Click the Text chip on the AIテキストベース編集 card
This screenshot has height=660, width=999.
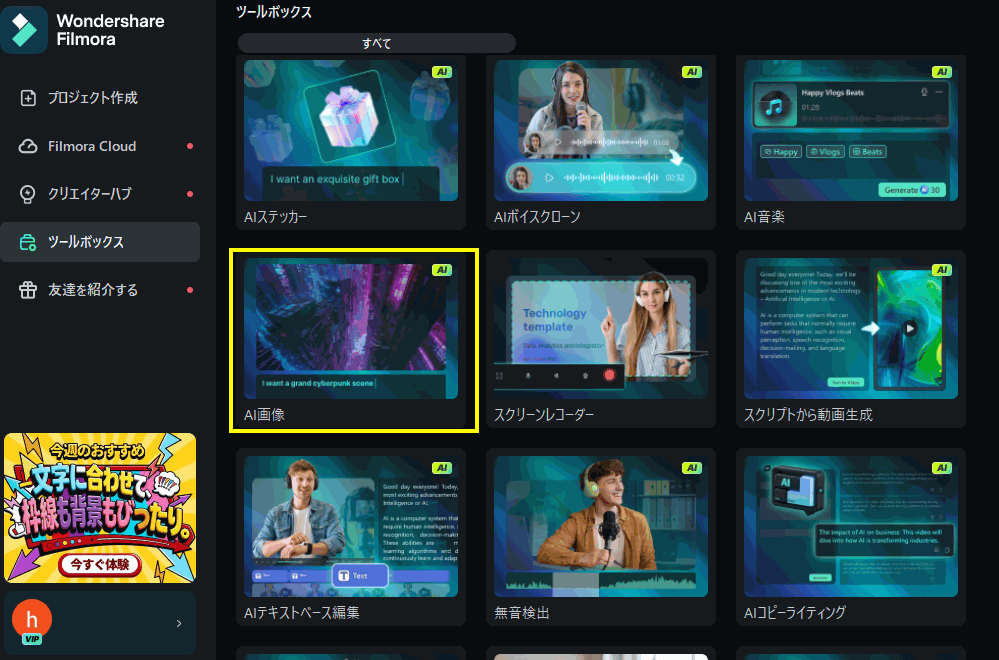pos(359,576)
